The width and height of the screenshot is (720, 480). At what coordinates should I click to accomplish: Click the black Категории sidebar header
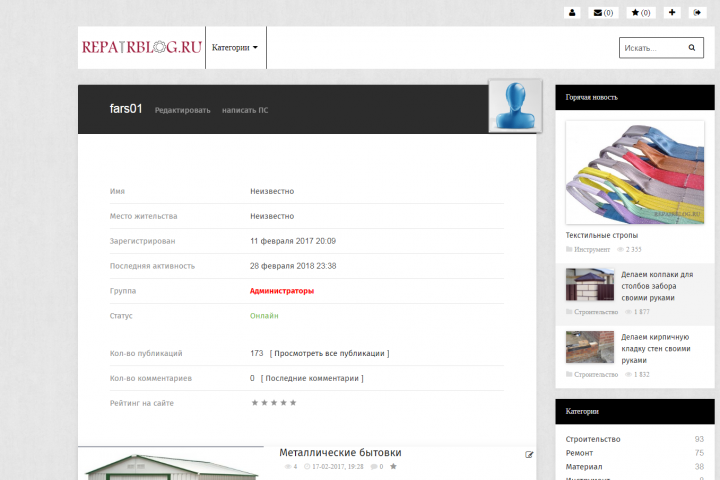point(635,411)
